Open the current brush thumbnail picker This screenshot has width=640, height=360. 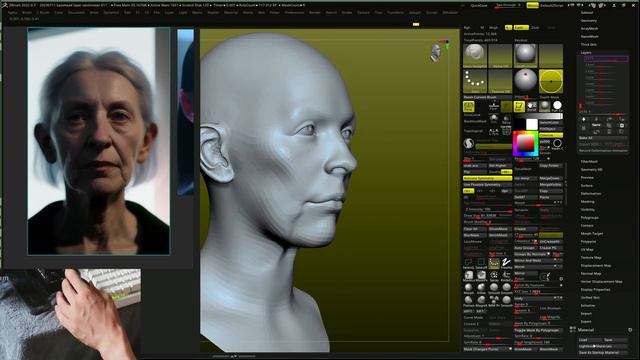[475, 55]
